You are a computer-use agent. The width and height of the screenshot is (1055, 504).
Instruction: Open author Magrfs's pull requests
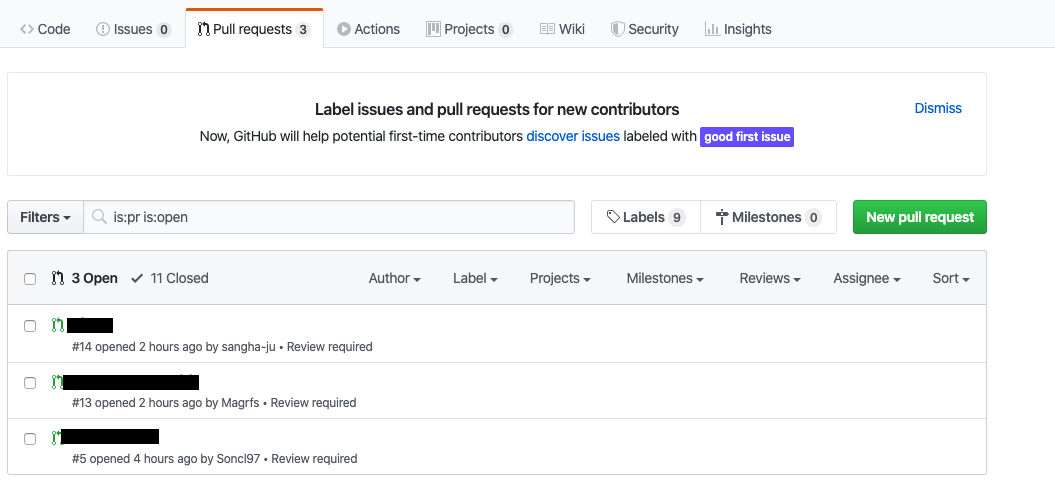coord(240,403)
